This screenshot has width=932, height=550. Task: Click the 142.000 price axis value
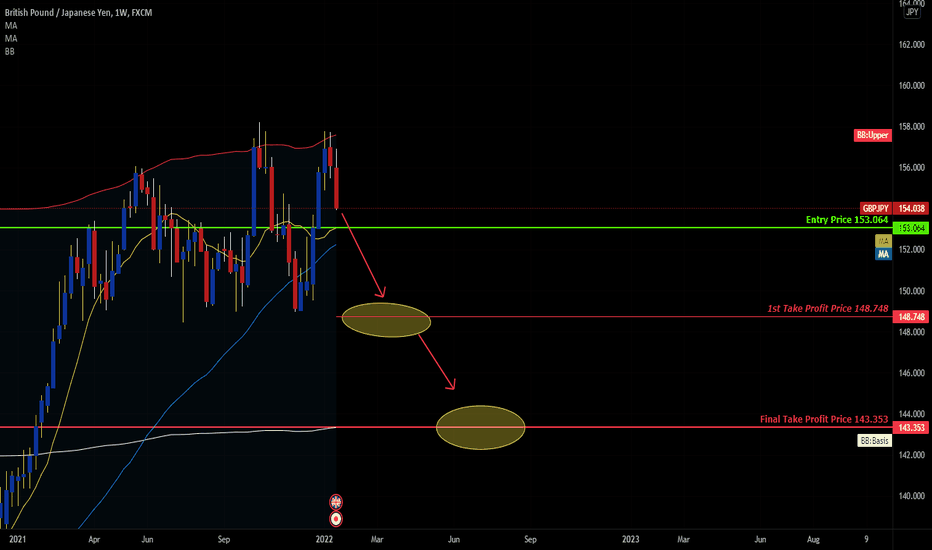click(x=912, y=455)
